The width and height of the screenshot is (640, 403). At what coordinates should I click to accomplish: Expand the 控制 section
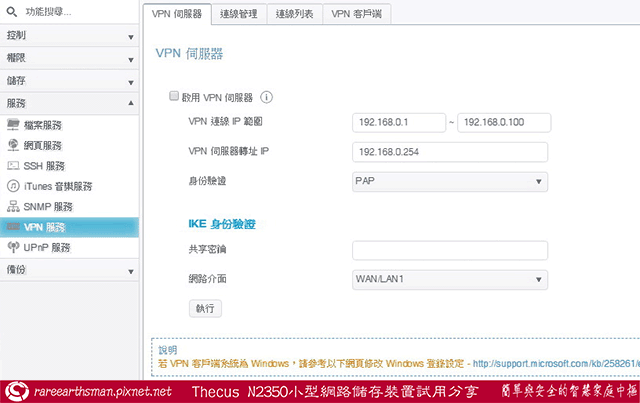point(69,36)
